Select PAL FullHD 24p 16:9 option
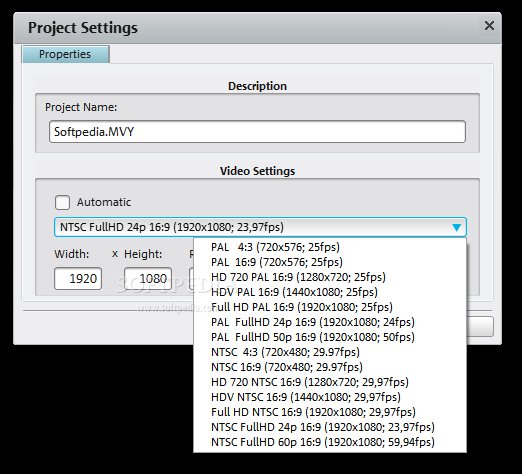The width and height of the screenshot is (522, 474). [x=330, y=322]
